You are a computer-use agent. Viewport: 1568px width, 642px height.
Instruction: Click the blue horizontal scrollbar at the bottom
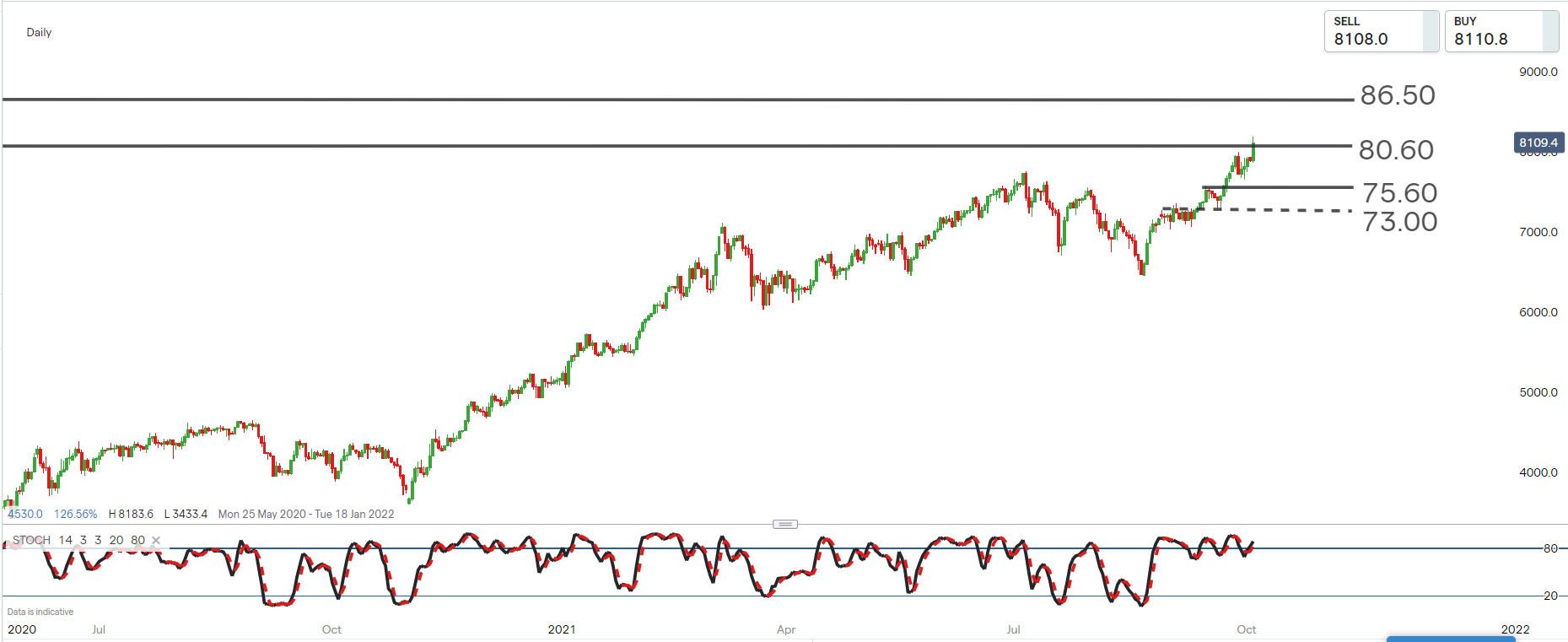[x=1451, y=639]
